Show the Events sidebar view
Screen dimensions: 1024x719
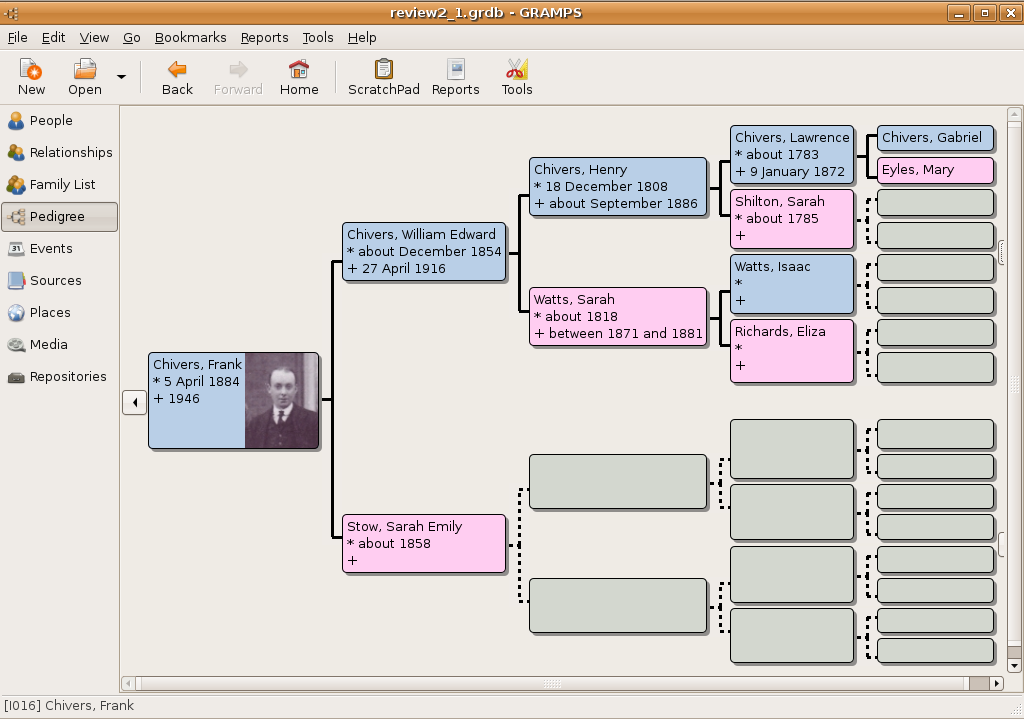(51, 248)
